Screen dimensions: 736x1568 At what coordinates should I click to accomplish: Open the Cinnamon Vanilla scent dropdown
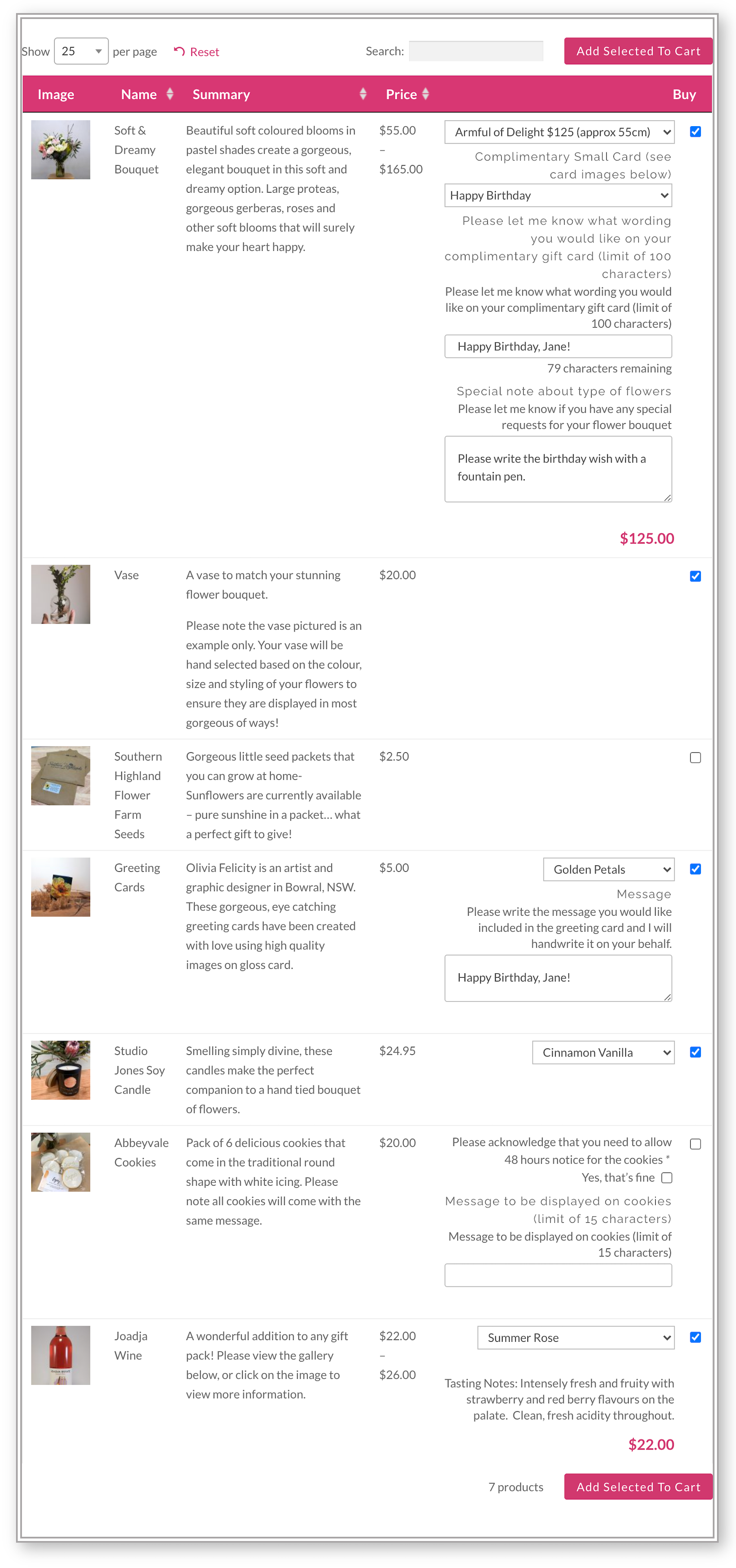(x=603, y=1052)
